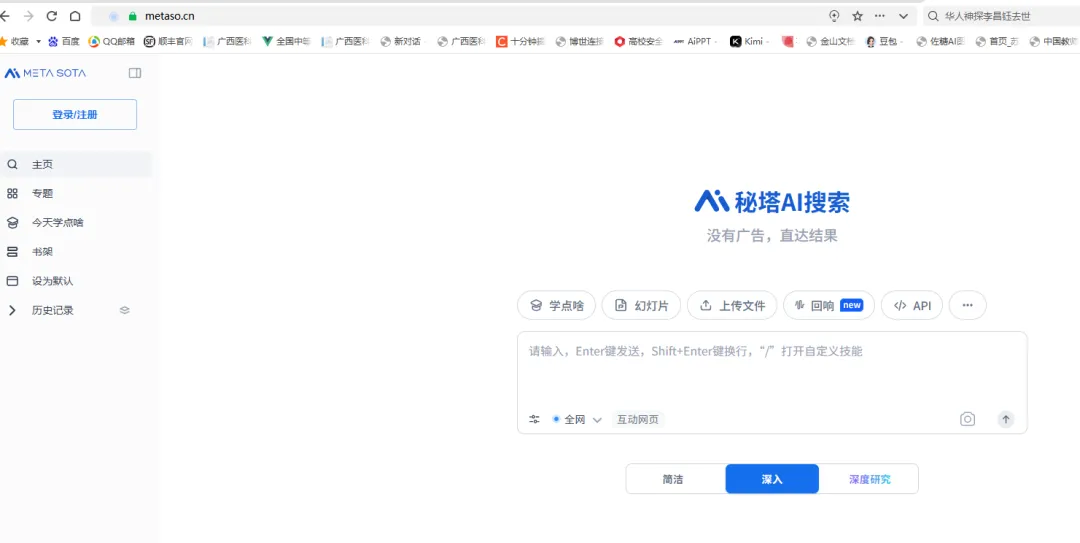1080x543 pixels.
Task: Click the metaso.cn address bar URL
Action: click(x=169, y=16)
